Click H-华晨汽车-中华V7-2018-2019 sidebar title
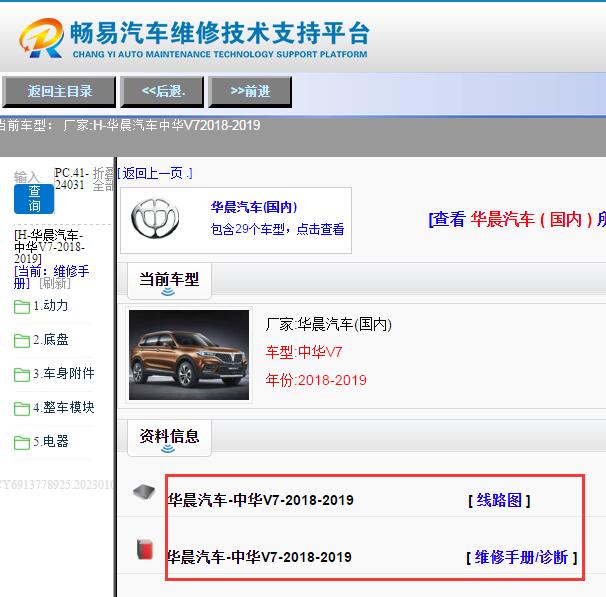This screenshot has width=606, height=597. pyautogui.click(x=49, y=247)
